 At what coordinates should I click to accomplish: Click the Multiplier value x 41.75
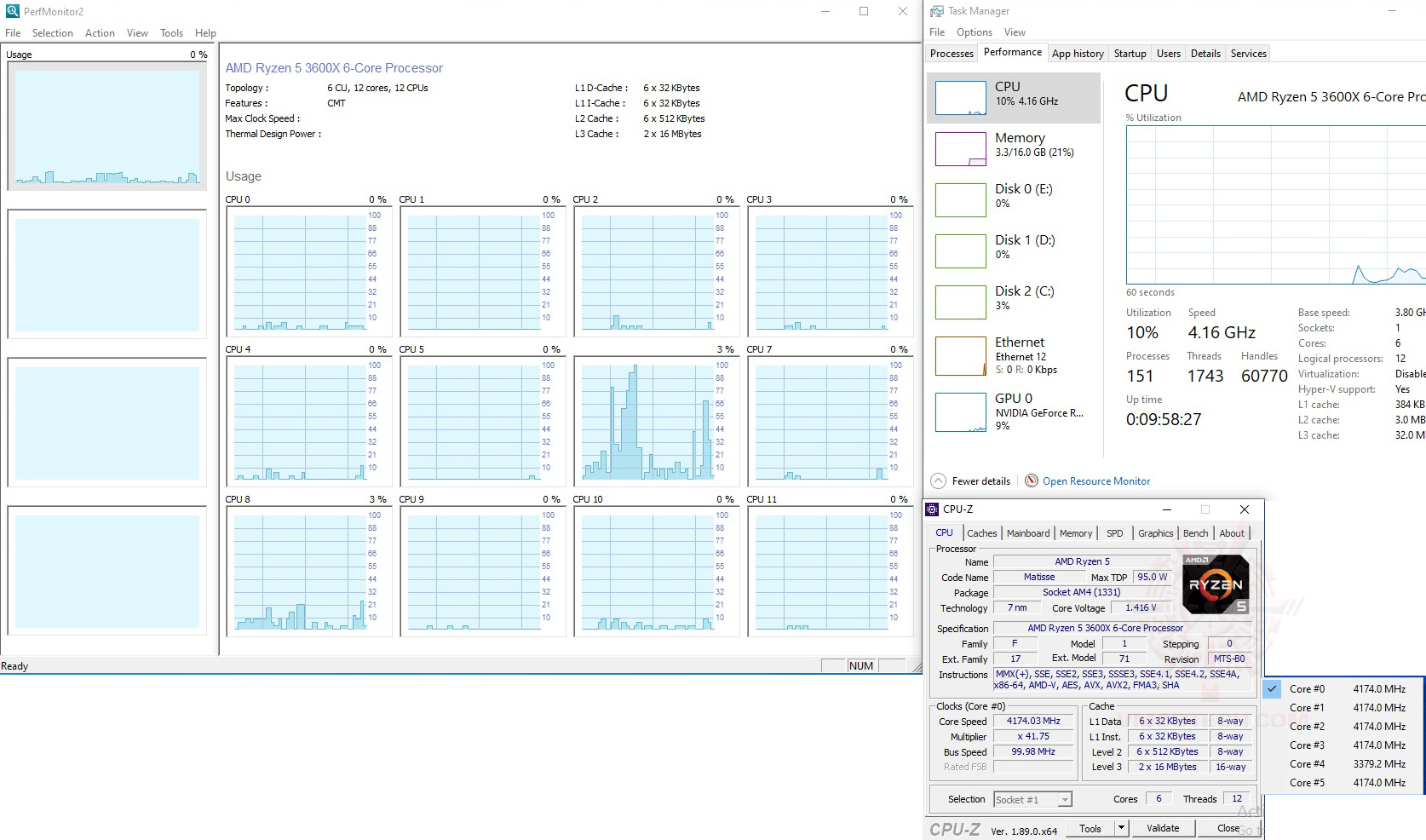(x=1033, y=736)
